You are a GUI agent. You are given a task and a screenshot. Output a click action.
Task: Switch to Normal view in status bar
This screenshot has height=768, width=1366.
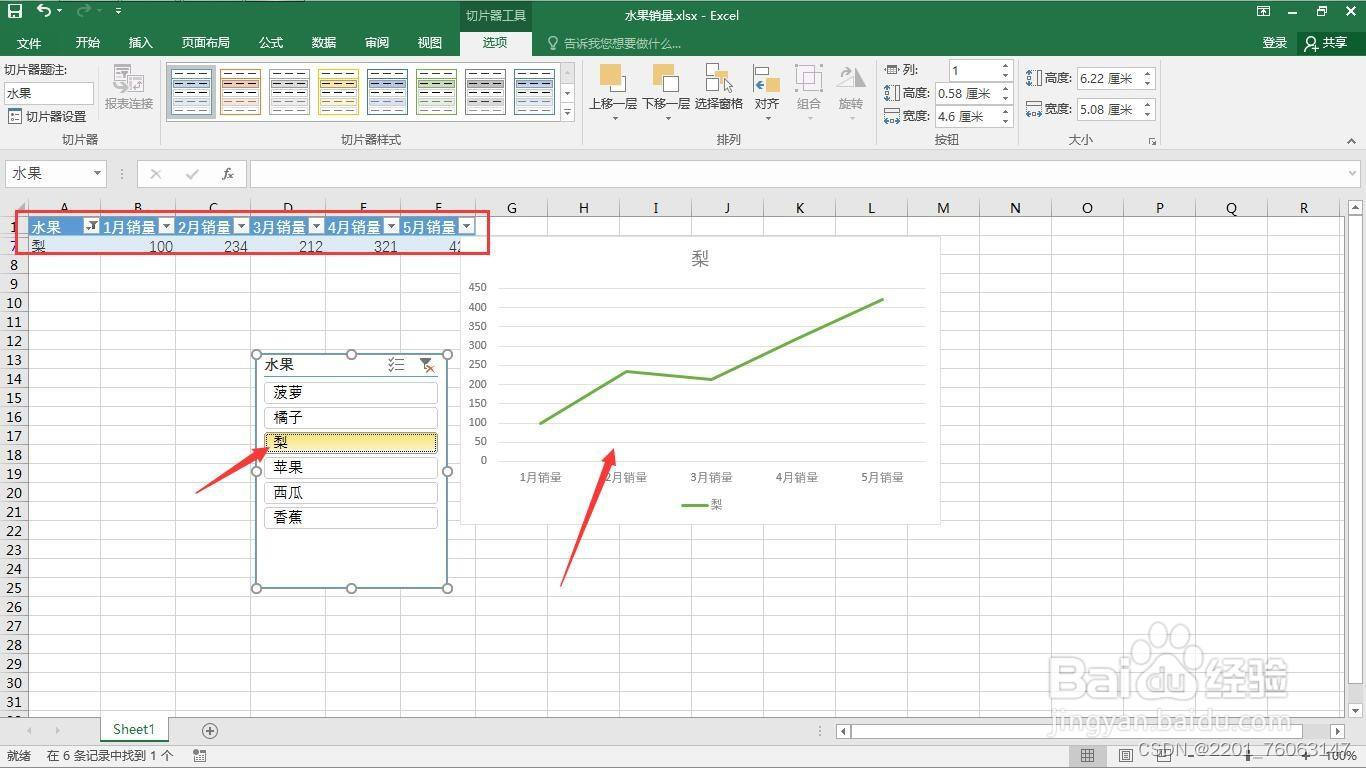(1087, 755)
